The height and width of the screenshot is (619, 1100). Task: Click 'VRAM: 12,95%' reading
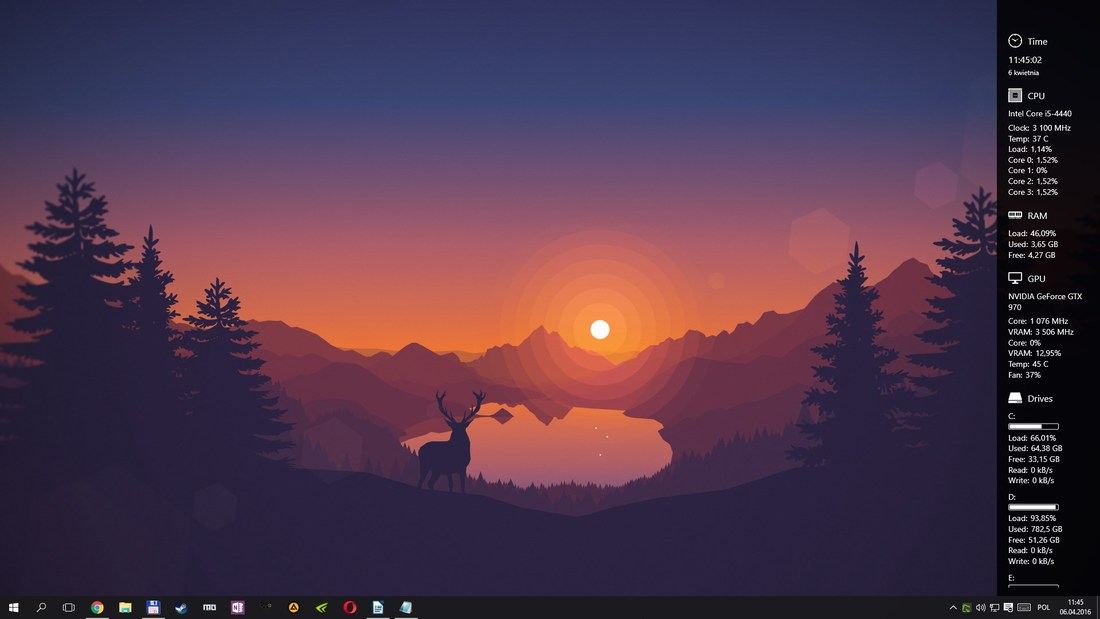coord(1034,354)
